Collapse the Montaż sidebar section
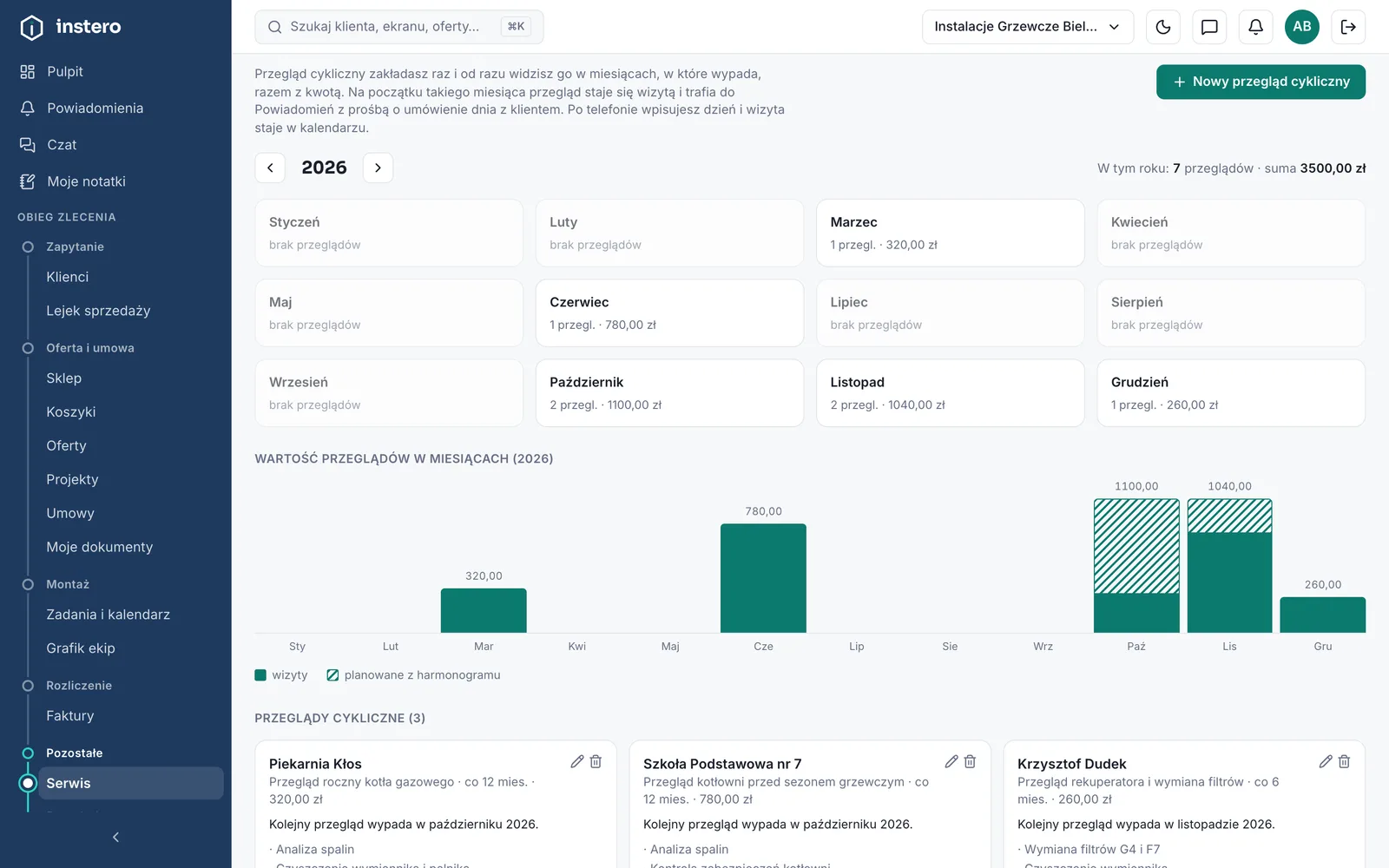 pos(68,584)
